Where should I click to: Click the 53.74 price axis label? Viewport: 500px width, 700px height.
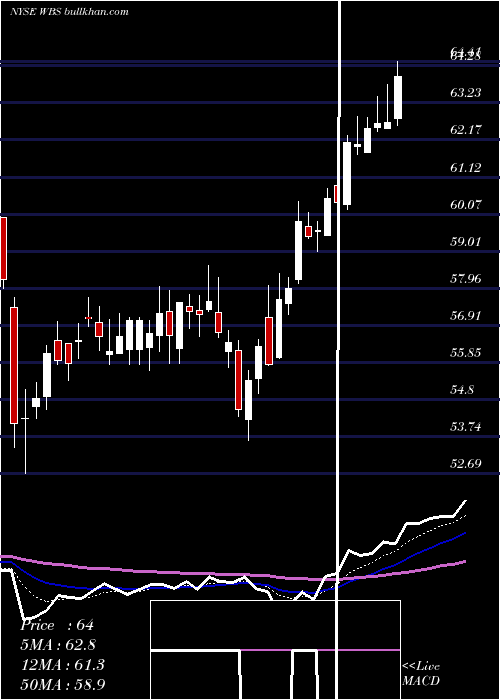(466, 427)
